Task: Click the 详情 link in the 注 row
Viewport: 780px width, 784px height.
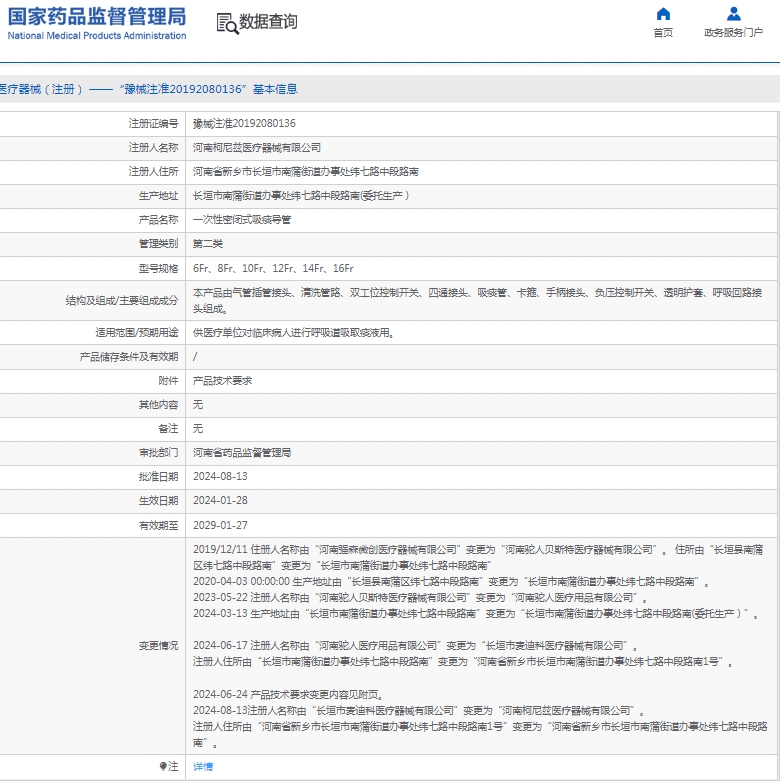Action: pyautogui.click(x=203, y=766)
